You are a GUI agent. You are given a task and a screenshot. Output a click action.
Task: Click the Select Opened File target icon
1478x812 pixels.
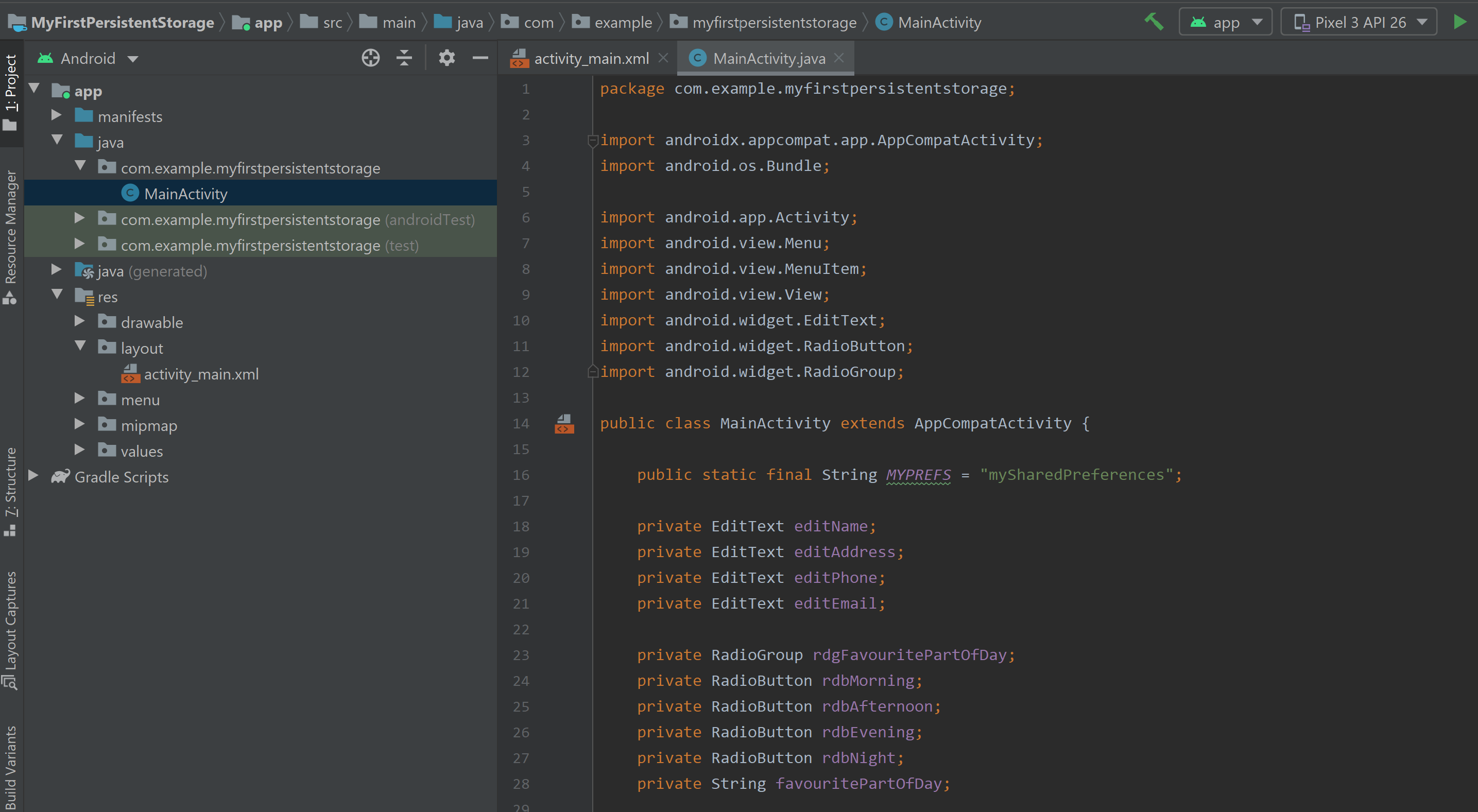pos(371,58)
